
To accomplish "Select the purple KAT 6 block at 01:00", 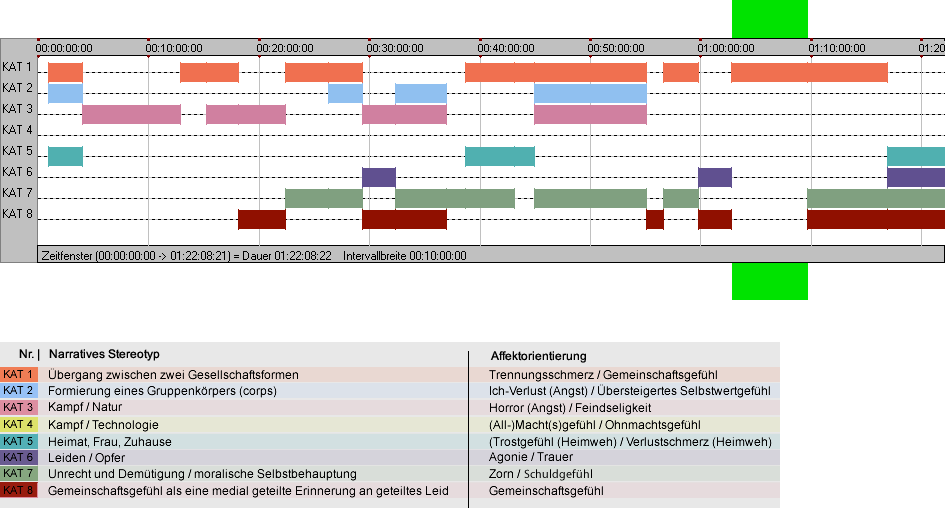I will (x=715, y=177).
